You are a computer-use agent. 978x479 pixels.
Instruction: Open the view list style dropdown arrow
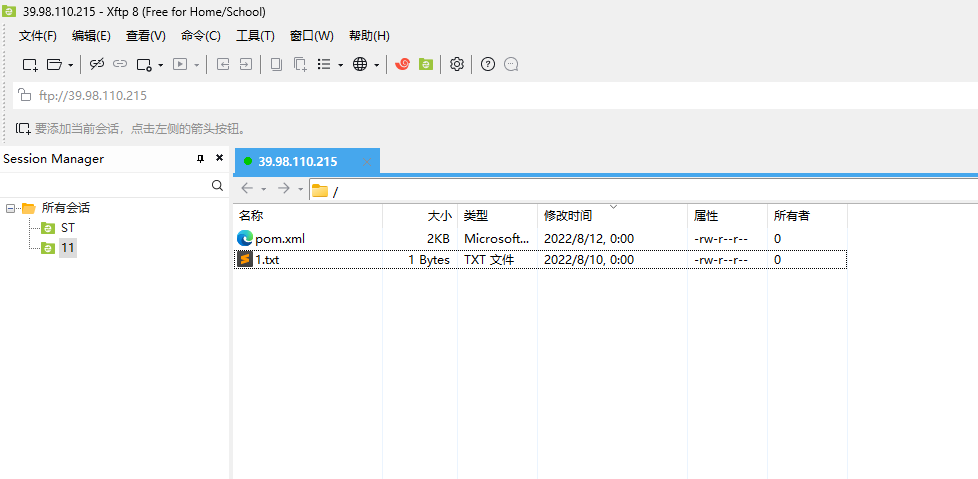click(x=340, y=65)
